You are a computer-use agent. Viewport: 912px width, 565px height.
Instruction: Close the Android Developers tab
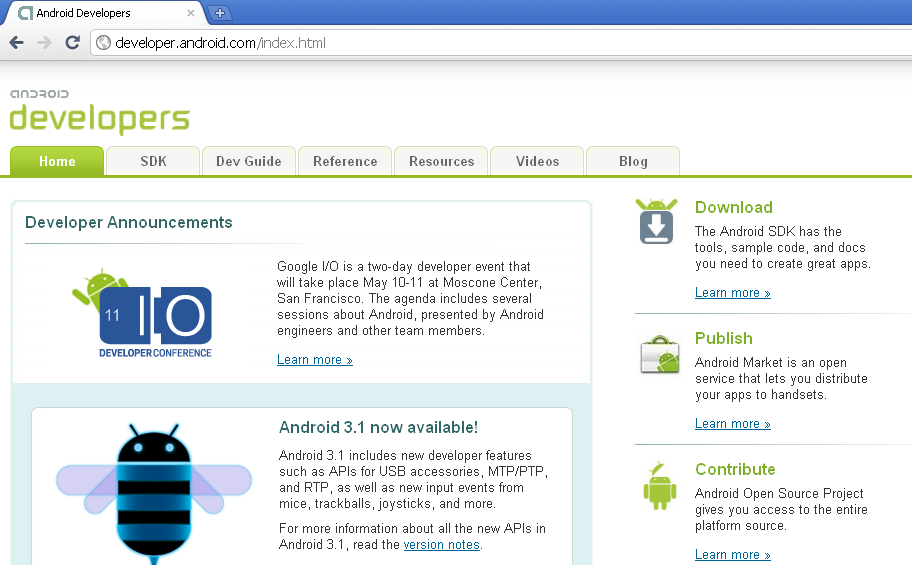191,13
